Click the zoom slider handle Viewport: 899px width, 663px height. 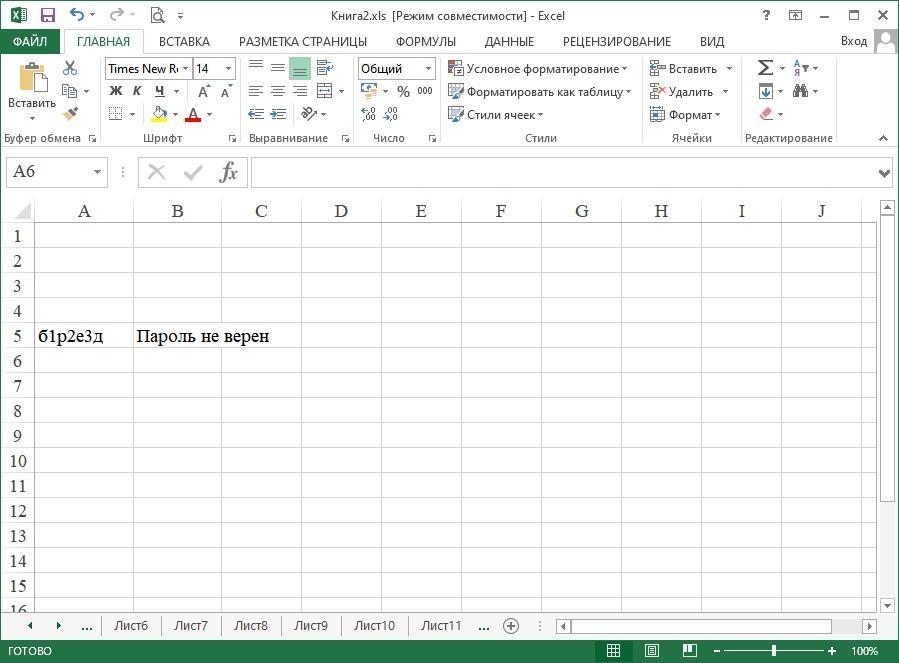[x=774, y=650]
